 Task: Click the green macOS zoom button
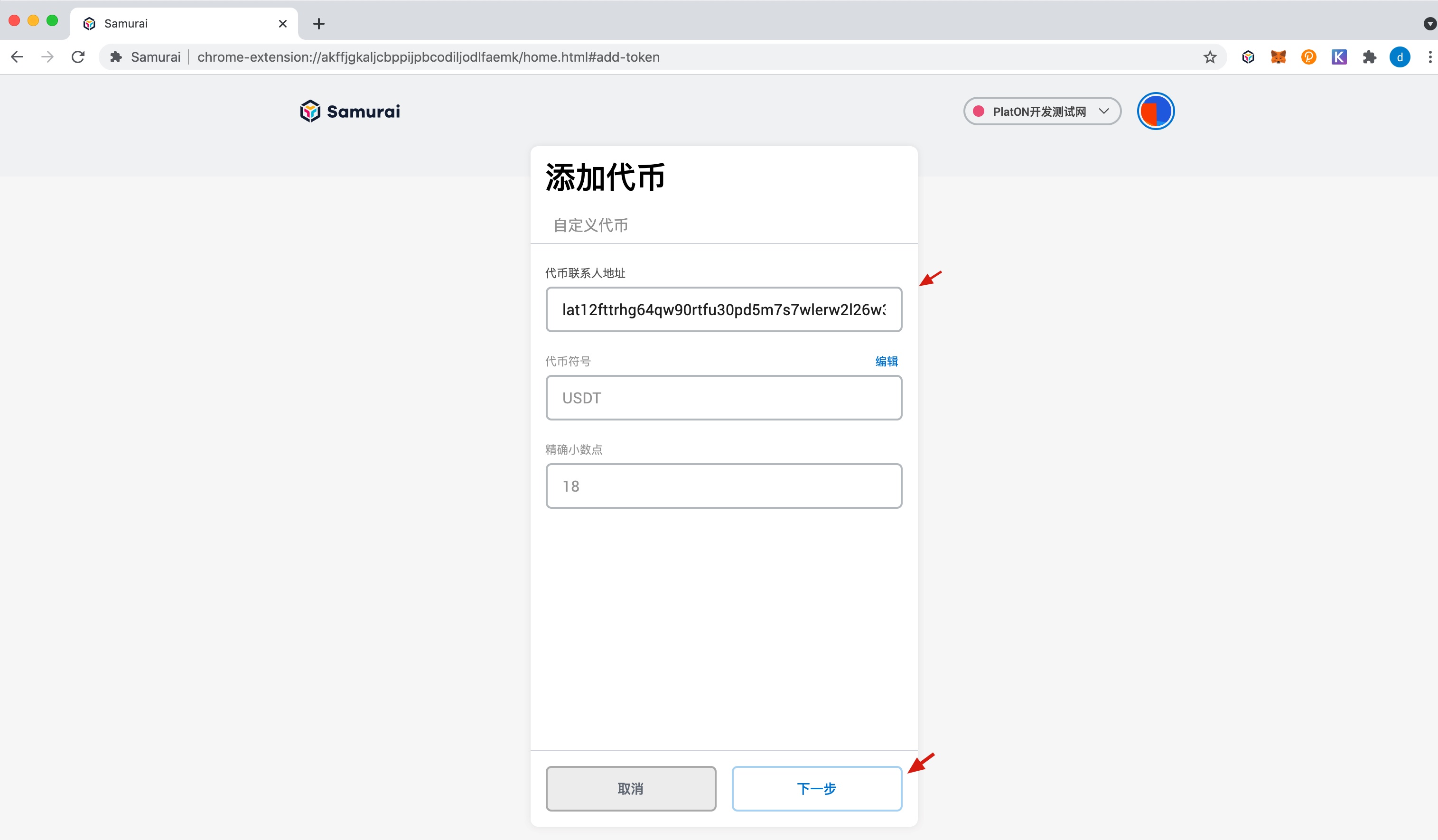(52, 20)
